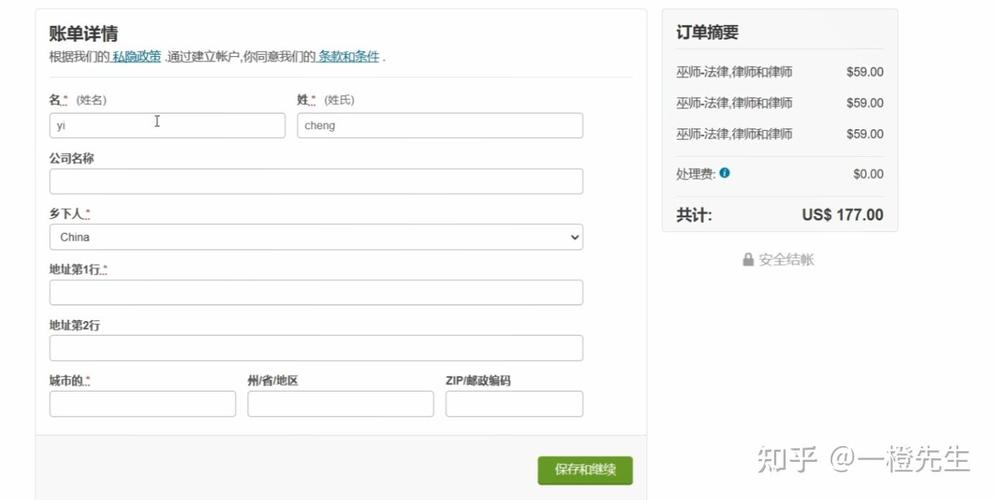Click the 账单详情 heading

tap(83, 33)
